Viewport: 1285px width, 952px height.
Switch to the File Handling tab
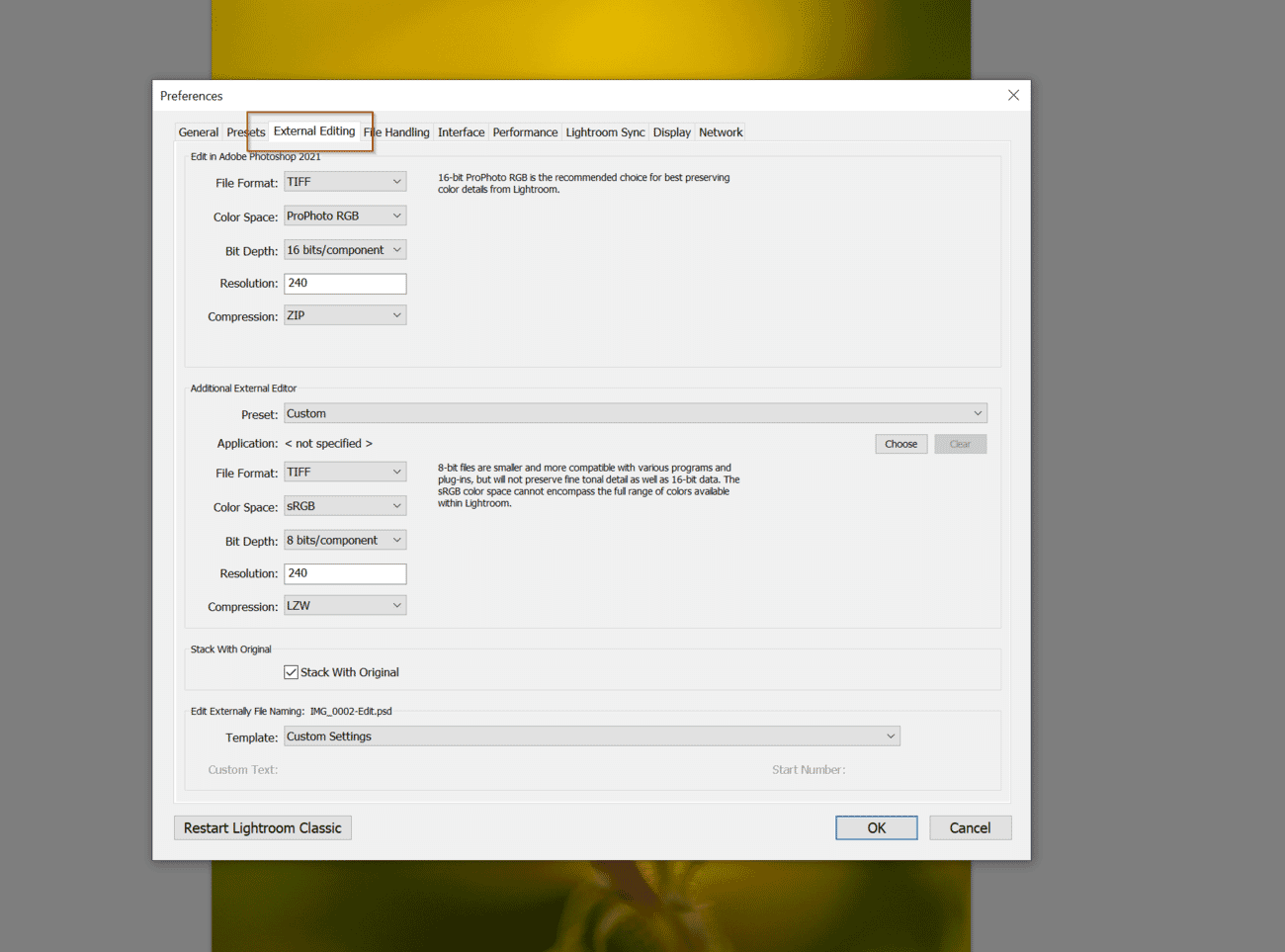pyautogui.click(x=396, y=131)
